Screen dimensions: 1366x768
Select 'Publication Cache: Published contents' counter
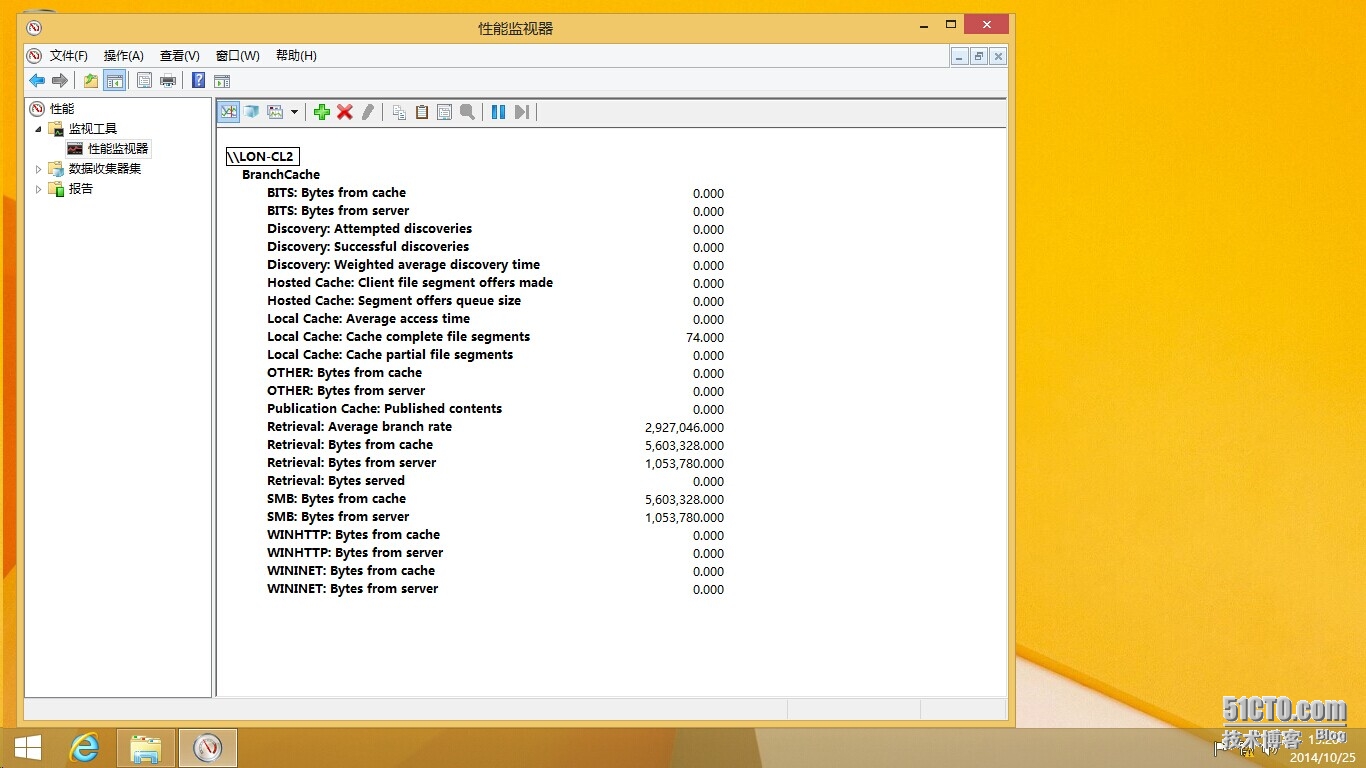click(x=384, y=408)
